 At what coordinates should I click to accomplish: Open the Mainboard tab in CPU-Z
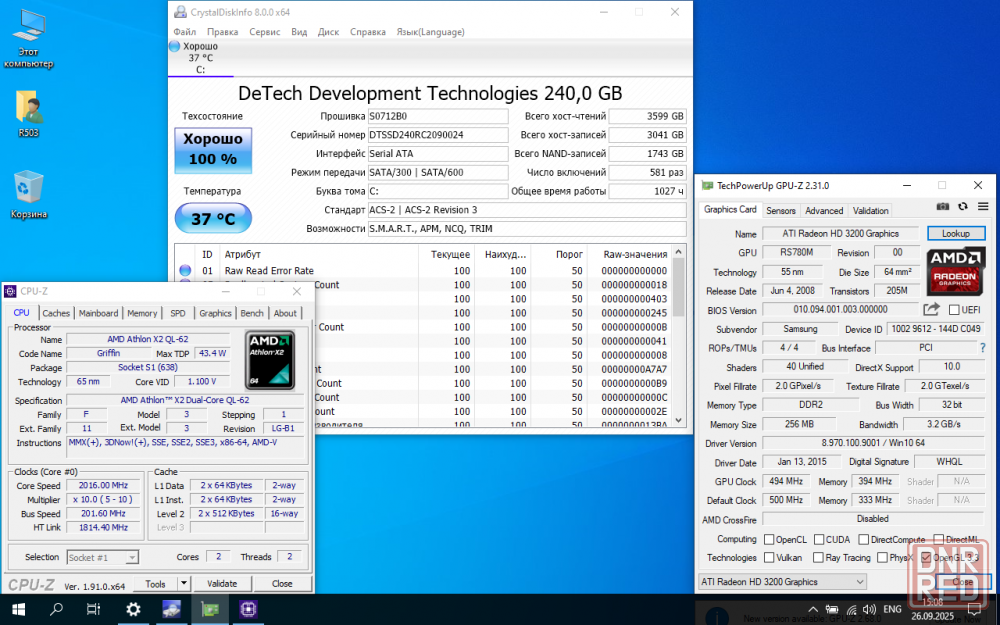(98, 313)
